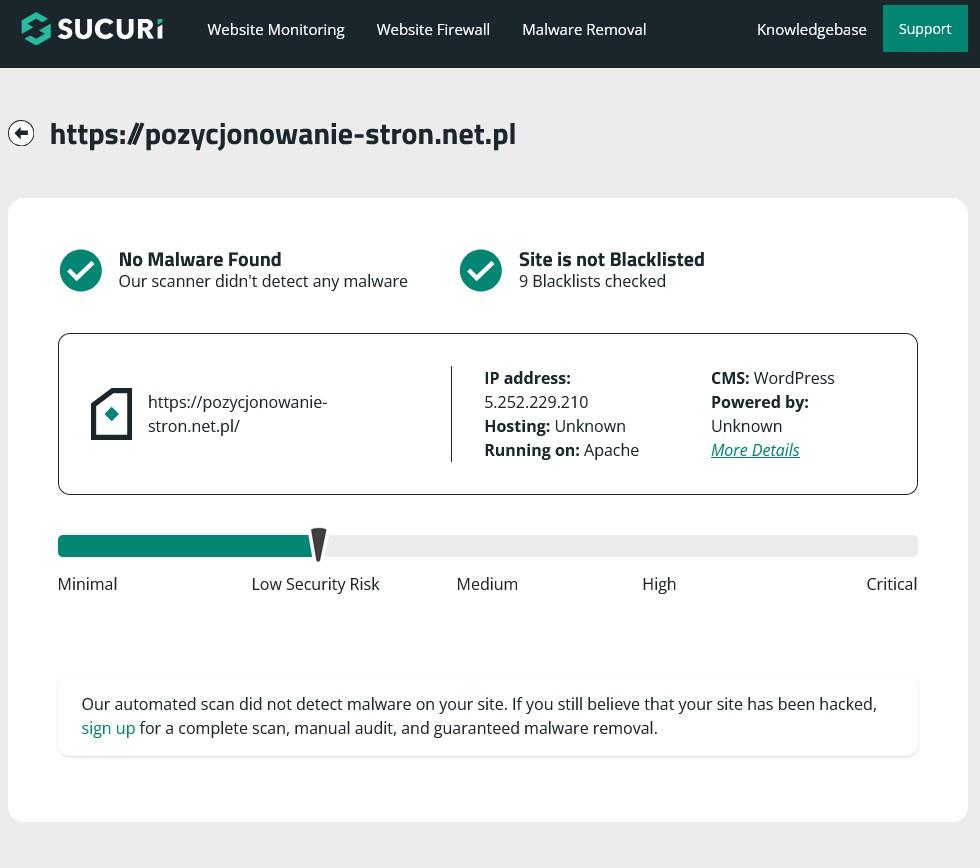This screenshot has height=868, width=980.
Task: Click the scanned site URL heading
Action: (x=283, y=134)
